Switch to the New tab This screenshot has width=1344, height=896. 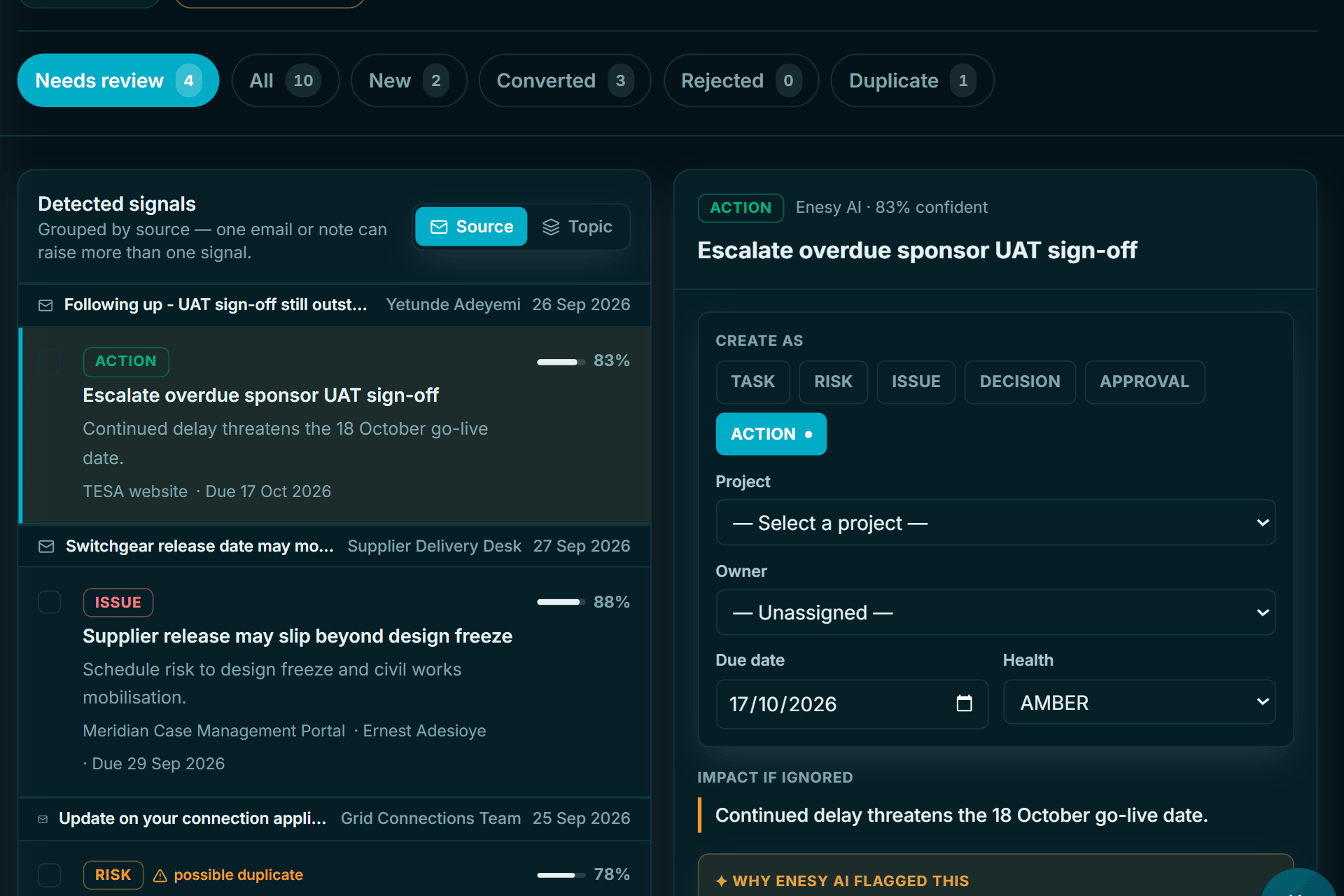[409, 80]
